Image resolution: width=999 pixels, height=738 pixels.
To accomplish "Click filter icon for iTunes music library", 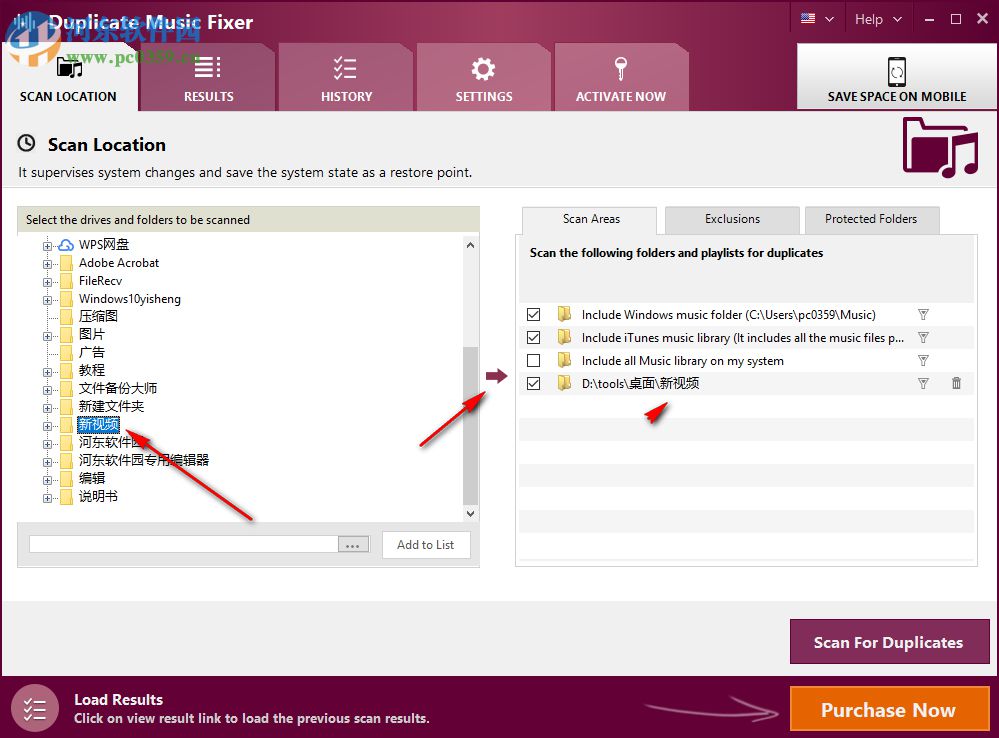I will (923, 337).
